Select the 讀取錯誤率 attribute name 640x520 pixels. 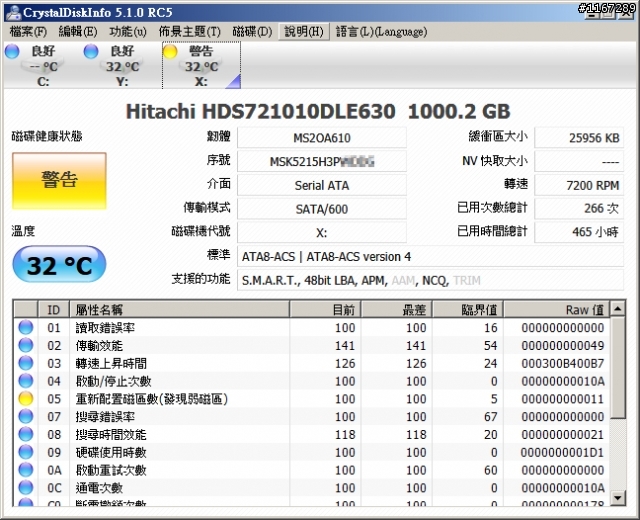pyautogui.click(x=105, y=328)
